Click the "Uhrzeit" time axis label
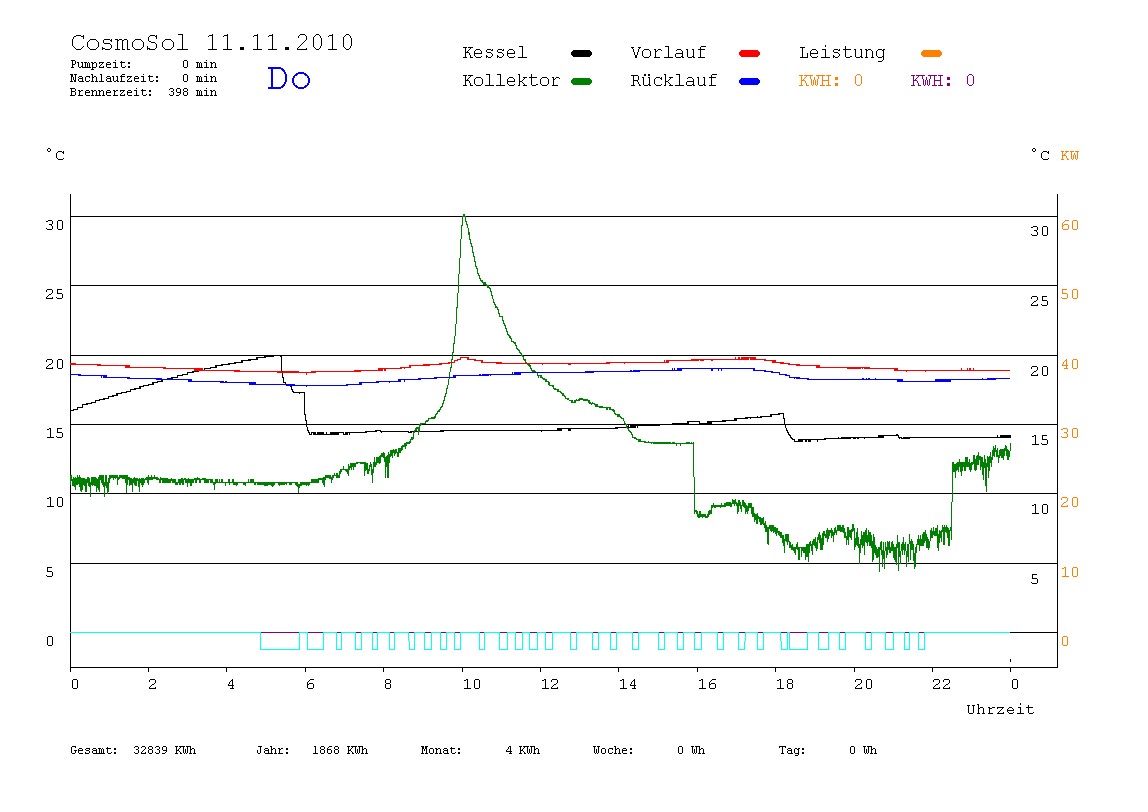The height and width of the screenshot is (812, 1148). tap(1000, 709)
